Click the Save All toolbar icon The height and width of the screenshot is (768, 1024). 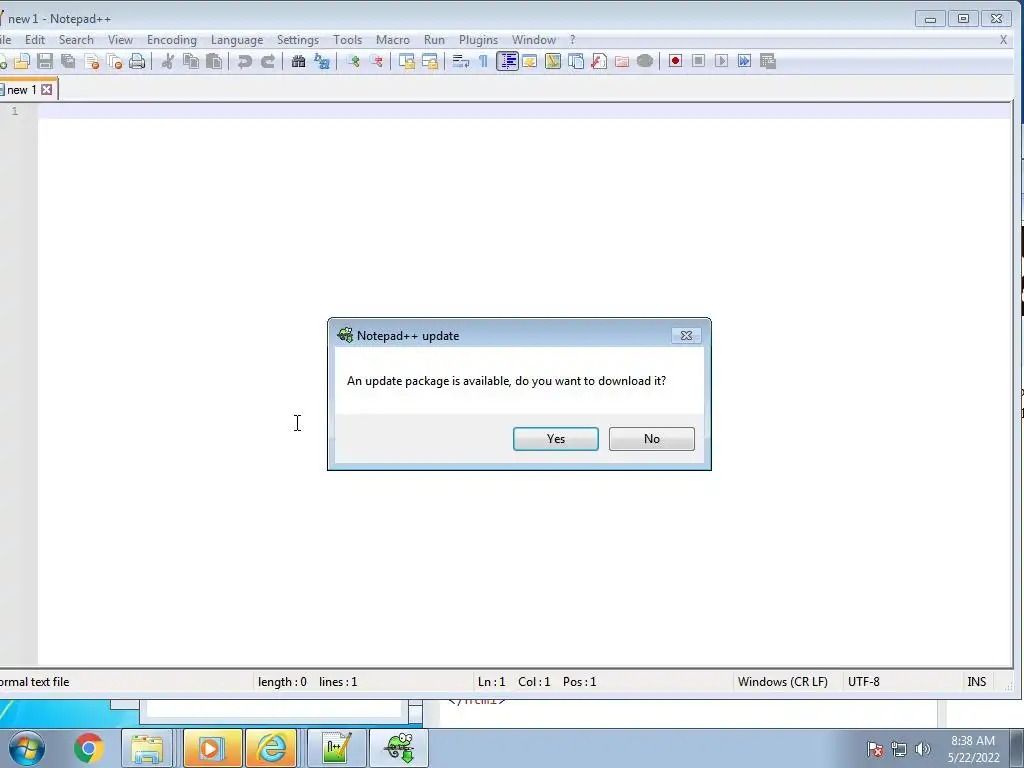click(x=68, y=61)
